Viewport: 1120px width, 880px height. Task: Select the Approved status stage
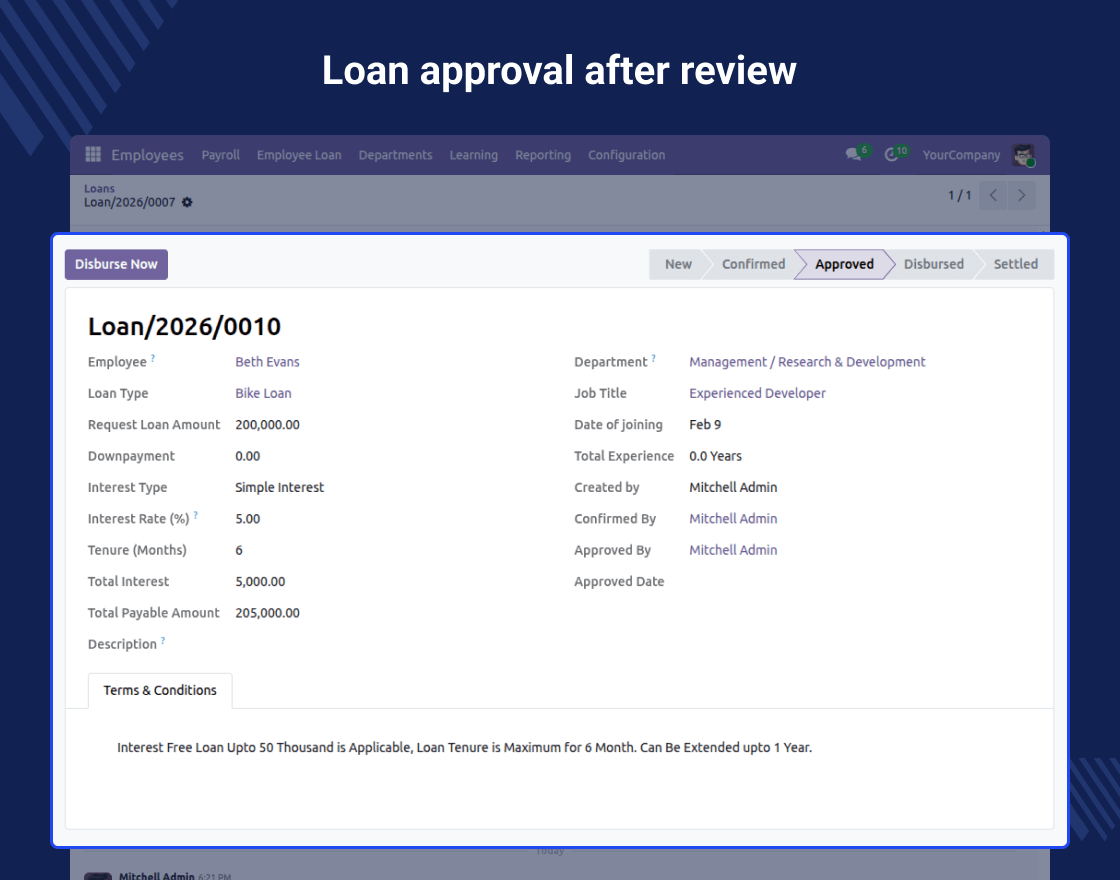[844, 264]
